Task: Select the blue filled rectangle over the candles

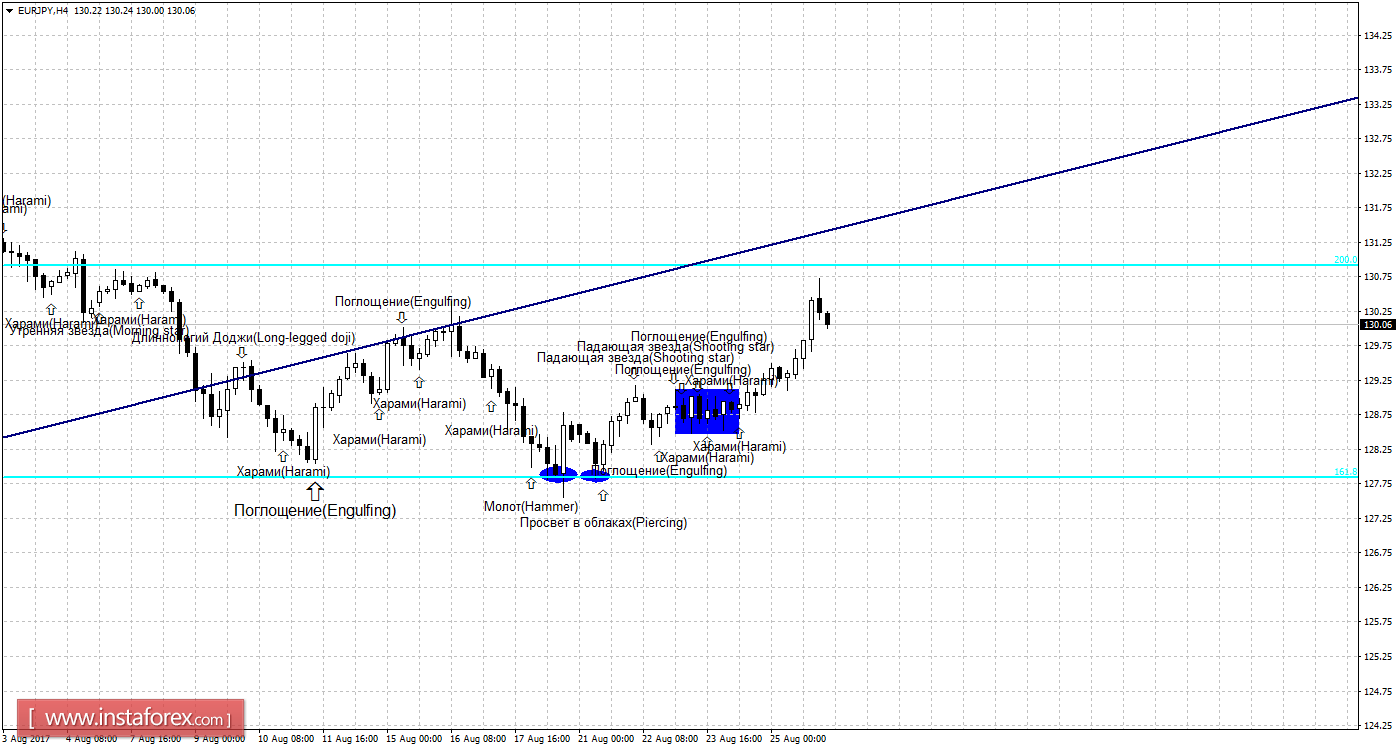Action: (707, 411)
